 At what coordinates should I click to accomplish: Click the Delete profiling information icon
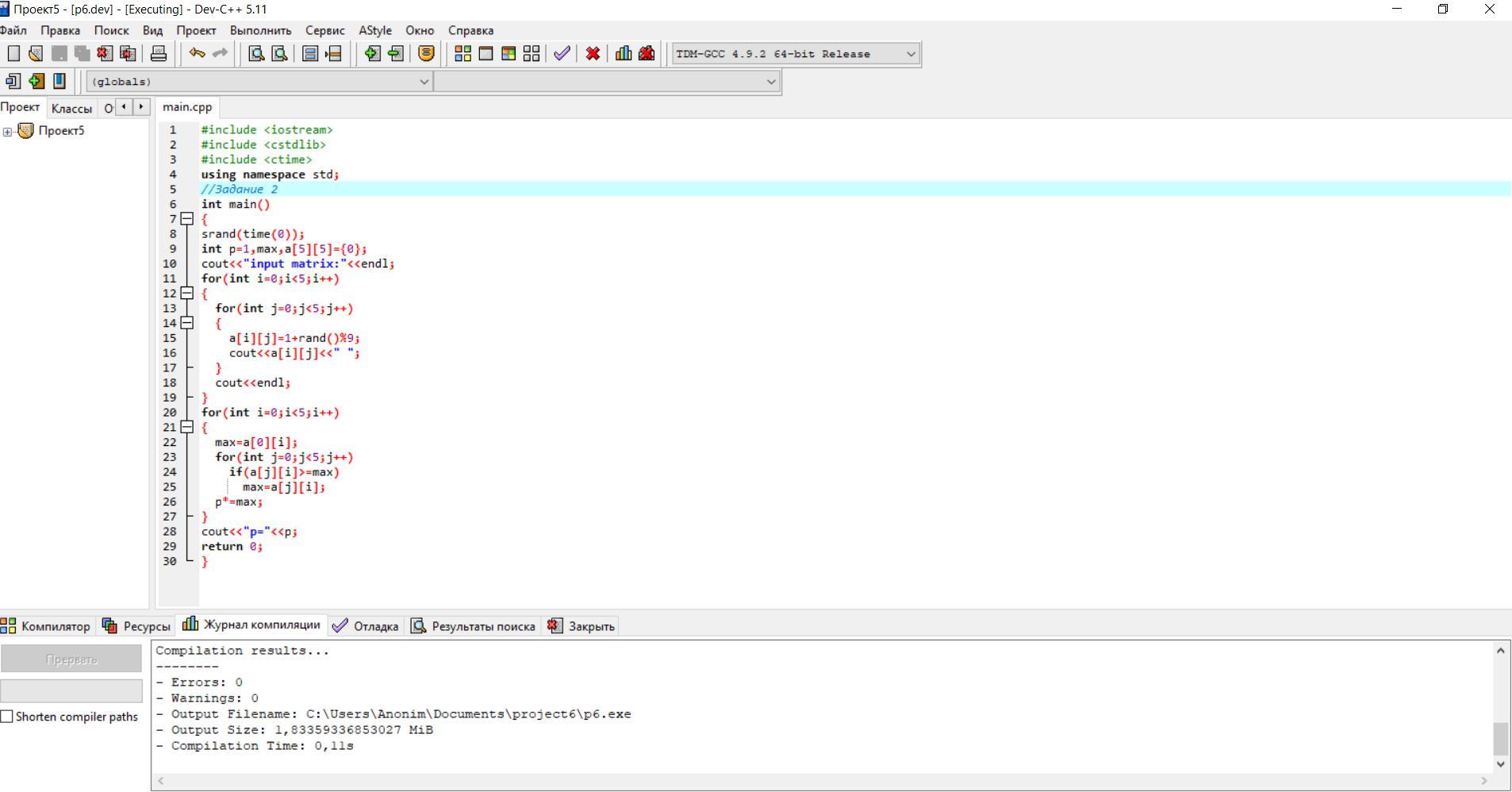[x=647, y=53]
